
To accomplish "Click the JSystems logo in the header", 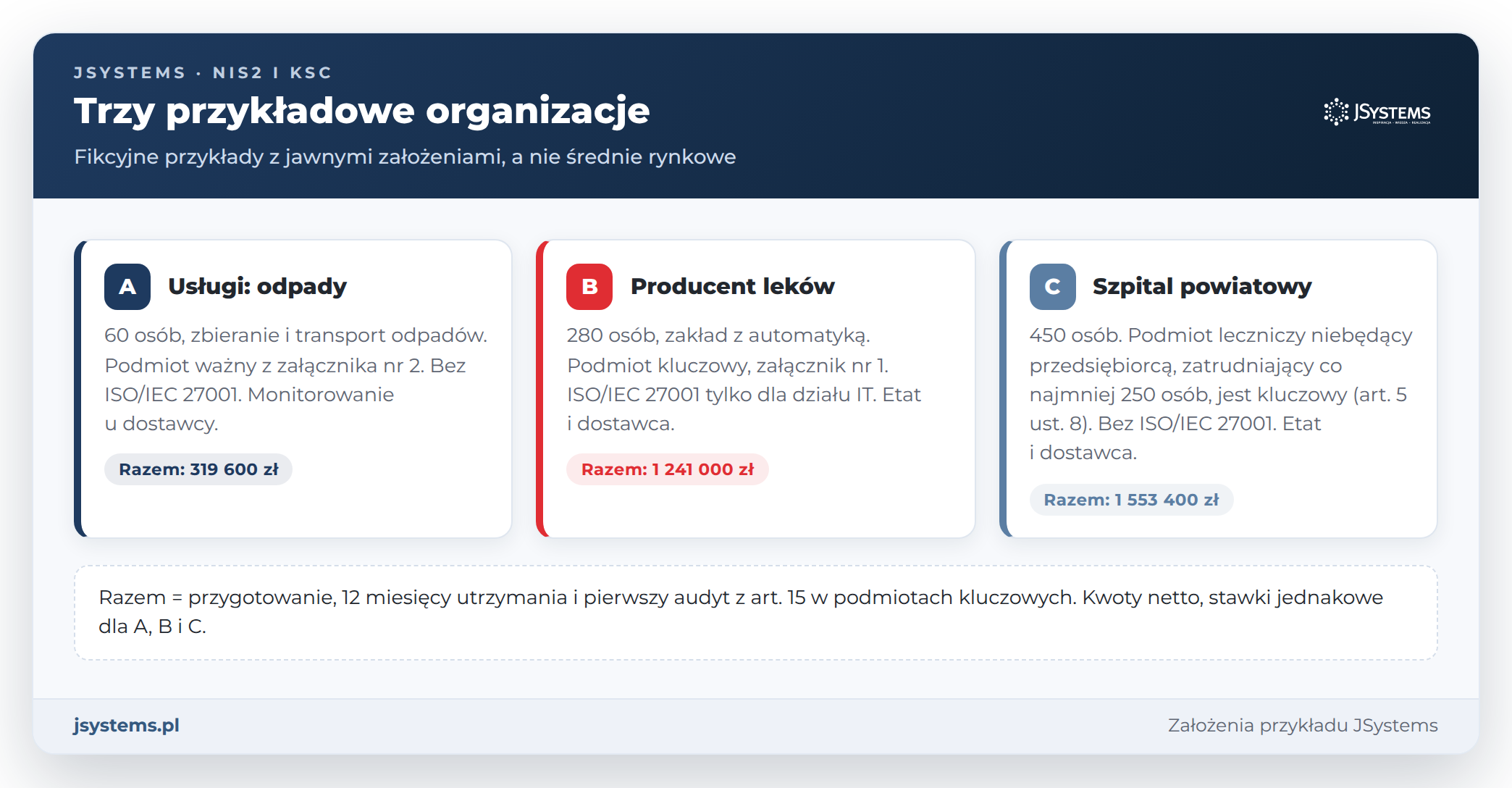I will click(x=1377, y=112).
